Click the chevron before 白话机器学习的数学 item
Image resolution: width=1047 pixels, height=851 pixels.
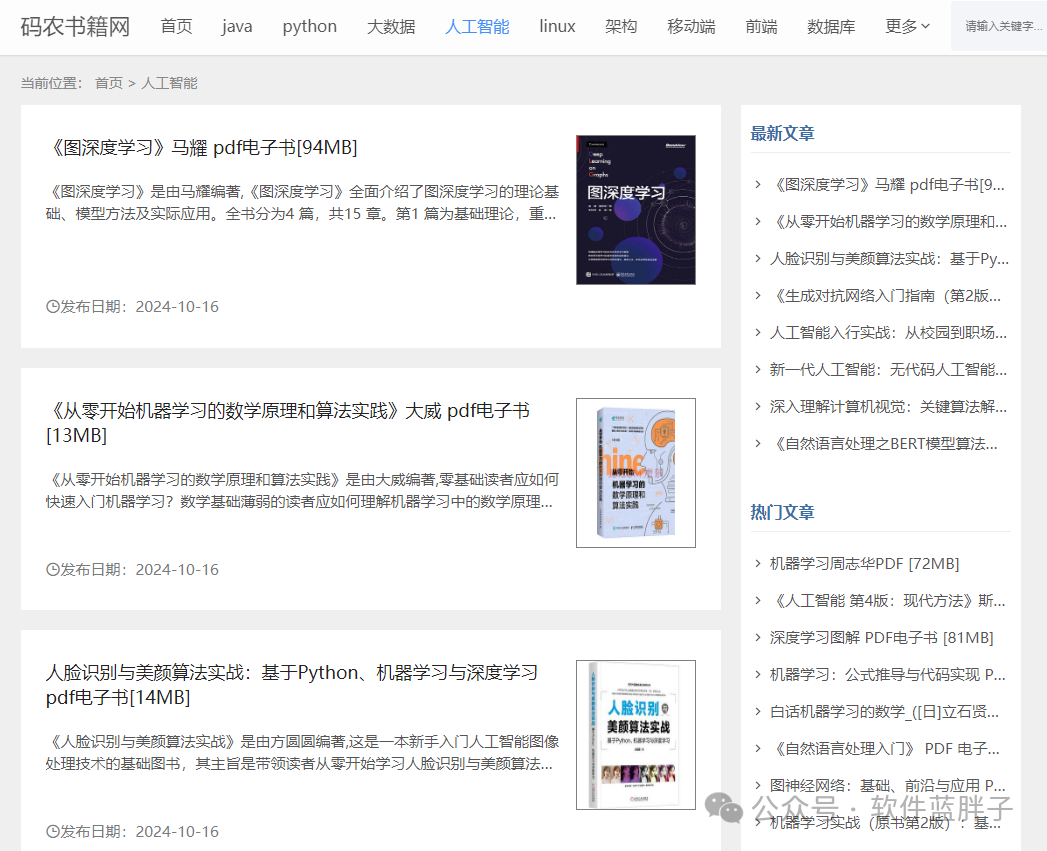pos(758,712)
